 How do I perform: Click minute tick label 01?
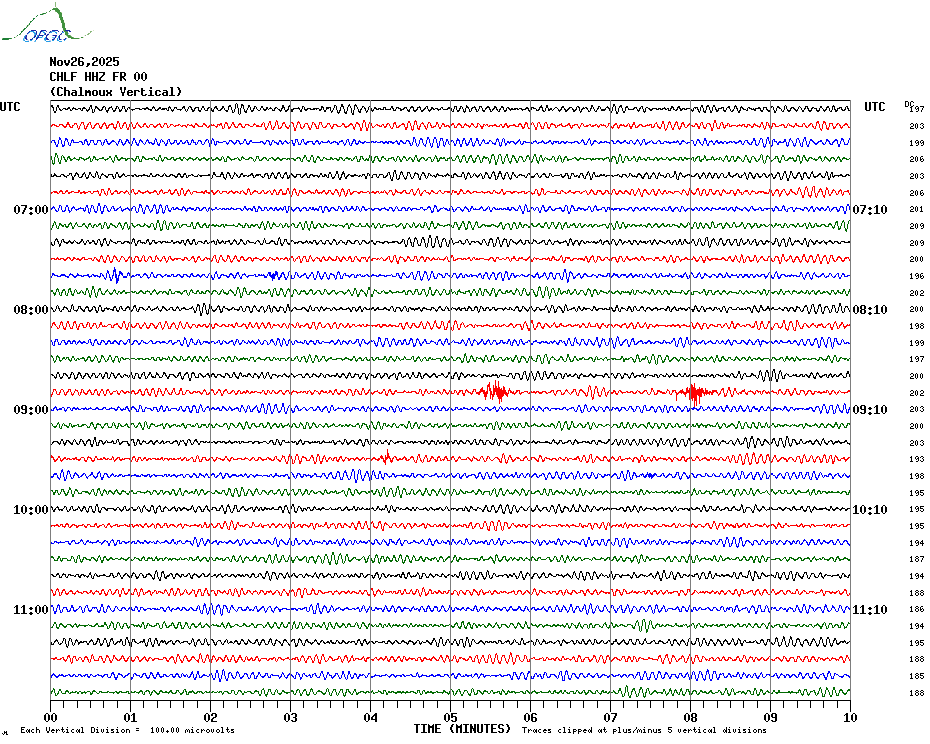[130, 717]
